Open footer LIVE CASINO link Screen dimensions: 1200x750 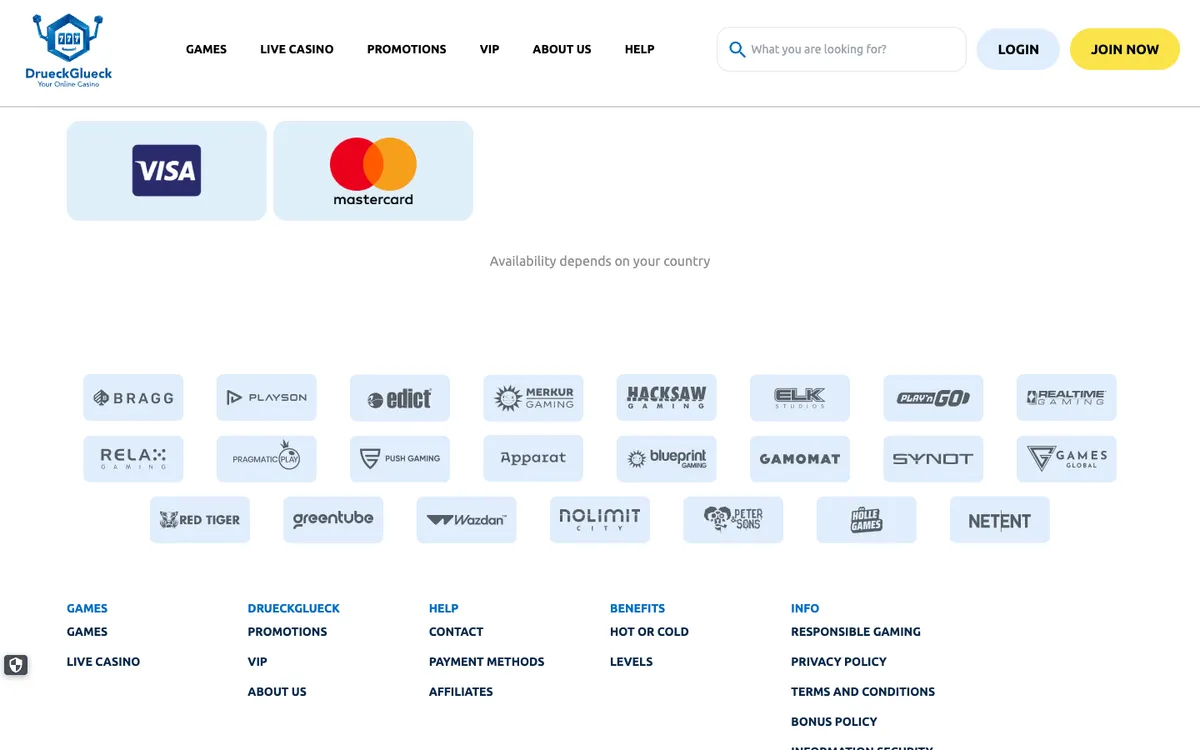pos(103,662)
